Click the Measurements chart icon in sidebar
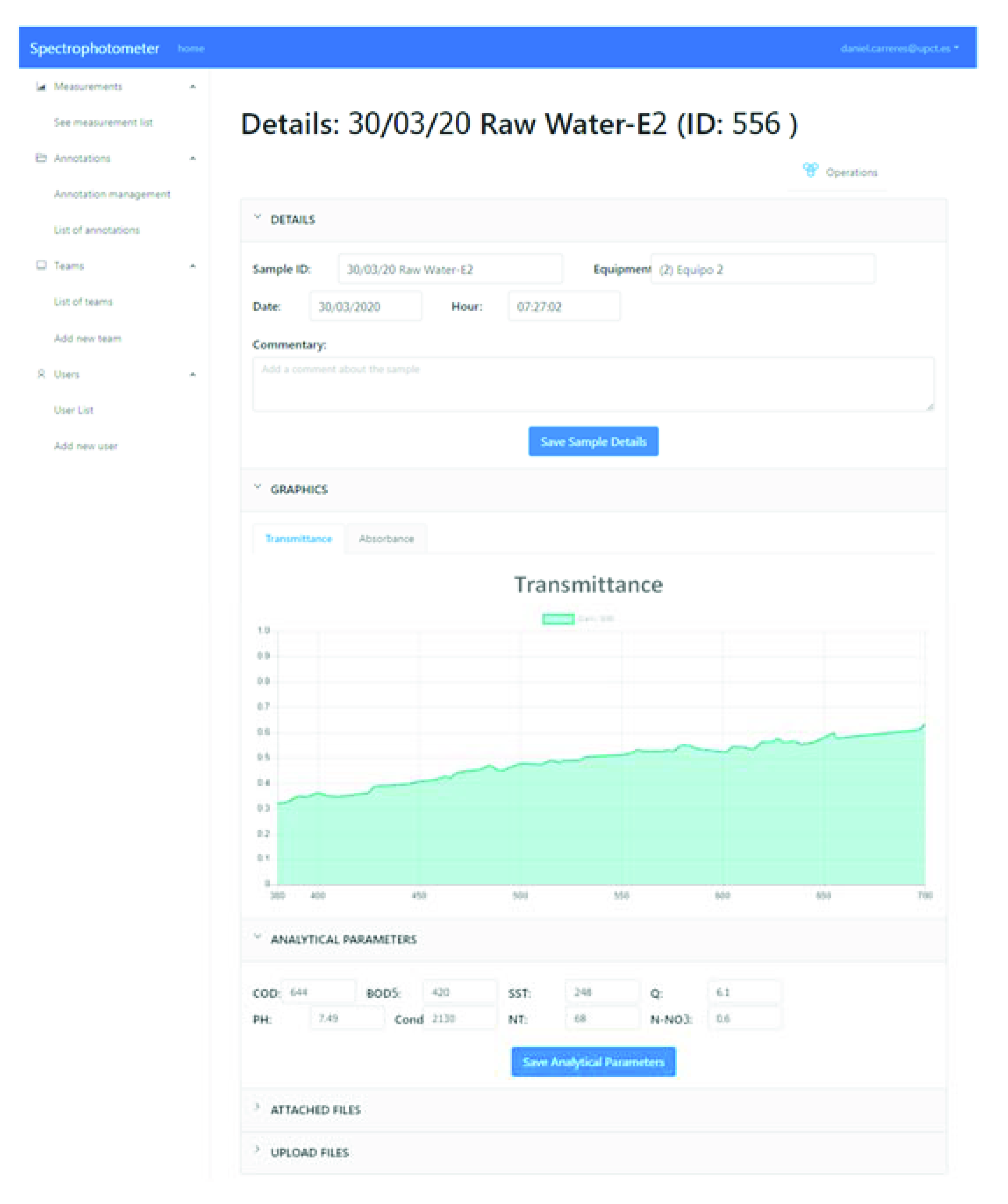 (41, 86)
